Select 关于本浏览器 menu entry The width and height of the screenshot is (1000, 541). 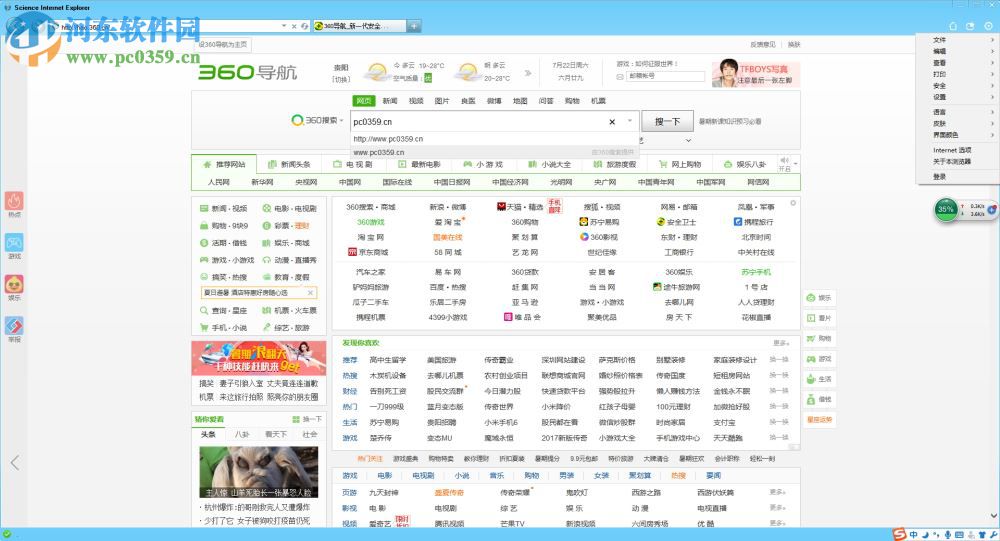click(952, 161)
